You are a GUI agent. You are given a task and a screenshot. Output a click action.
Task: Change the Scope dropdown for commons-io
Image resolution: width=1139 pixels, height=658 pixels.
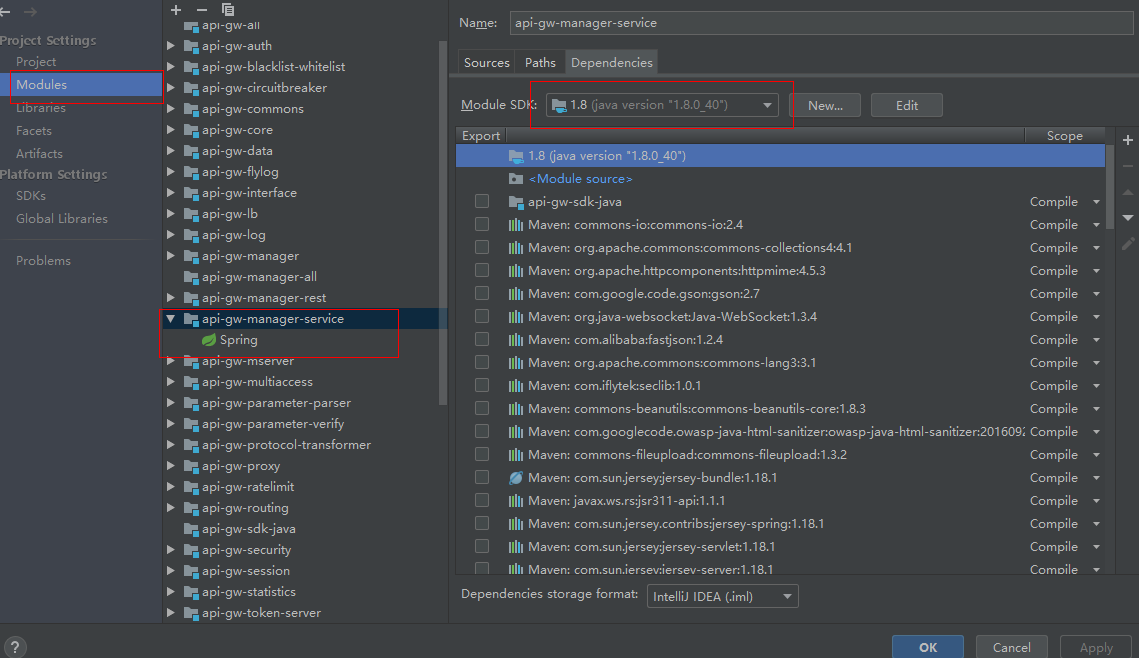[x=1097, y=224]
